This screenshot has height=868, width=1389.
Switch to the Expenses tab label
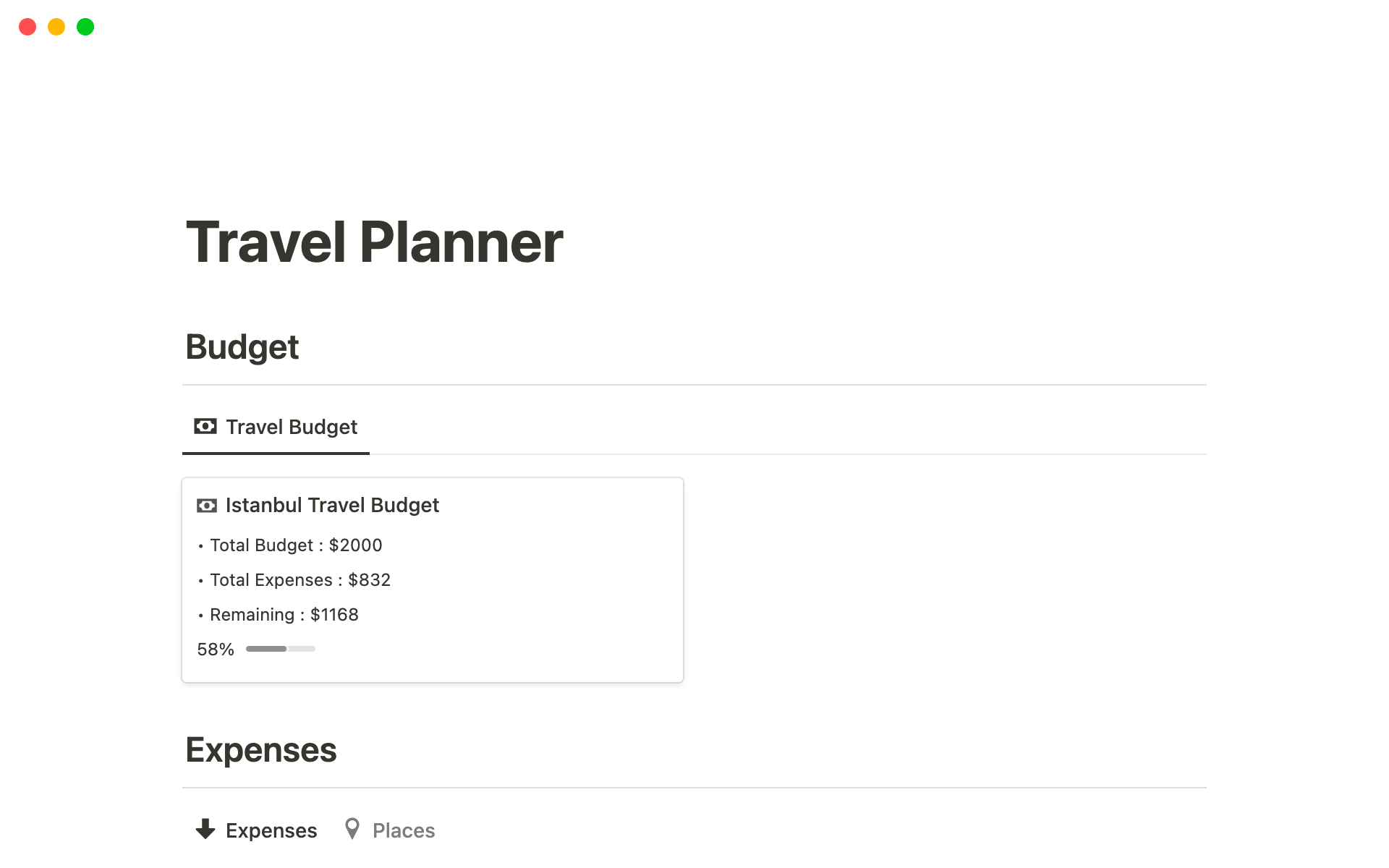[271, 830]
